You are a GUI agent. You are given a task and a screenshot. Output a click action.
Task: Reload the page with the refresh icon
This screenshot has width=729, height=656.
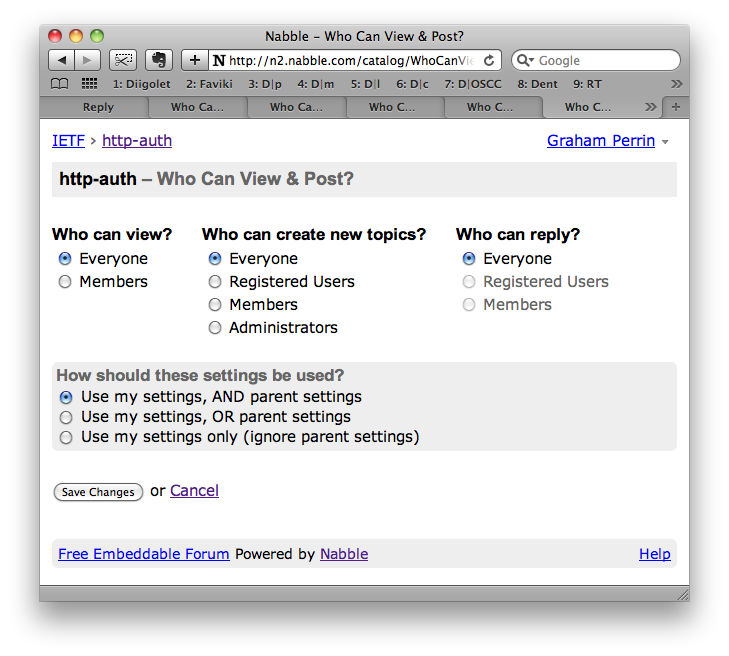point(490,60)
